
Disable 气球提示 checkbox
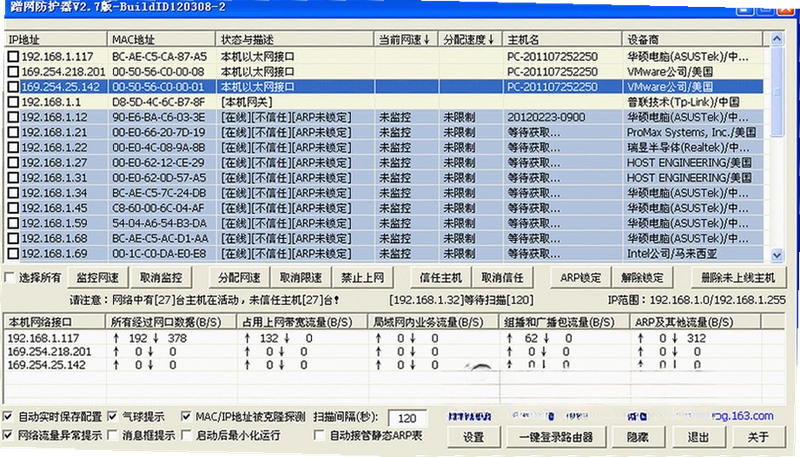click(113, 417)
